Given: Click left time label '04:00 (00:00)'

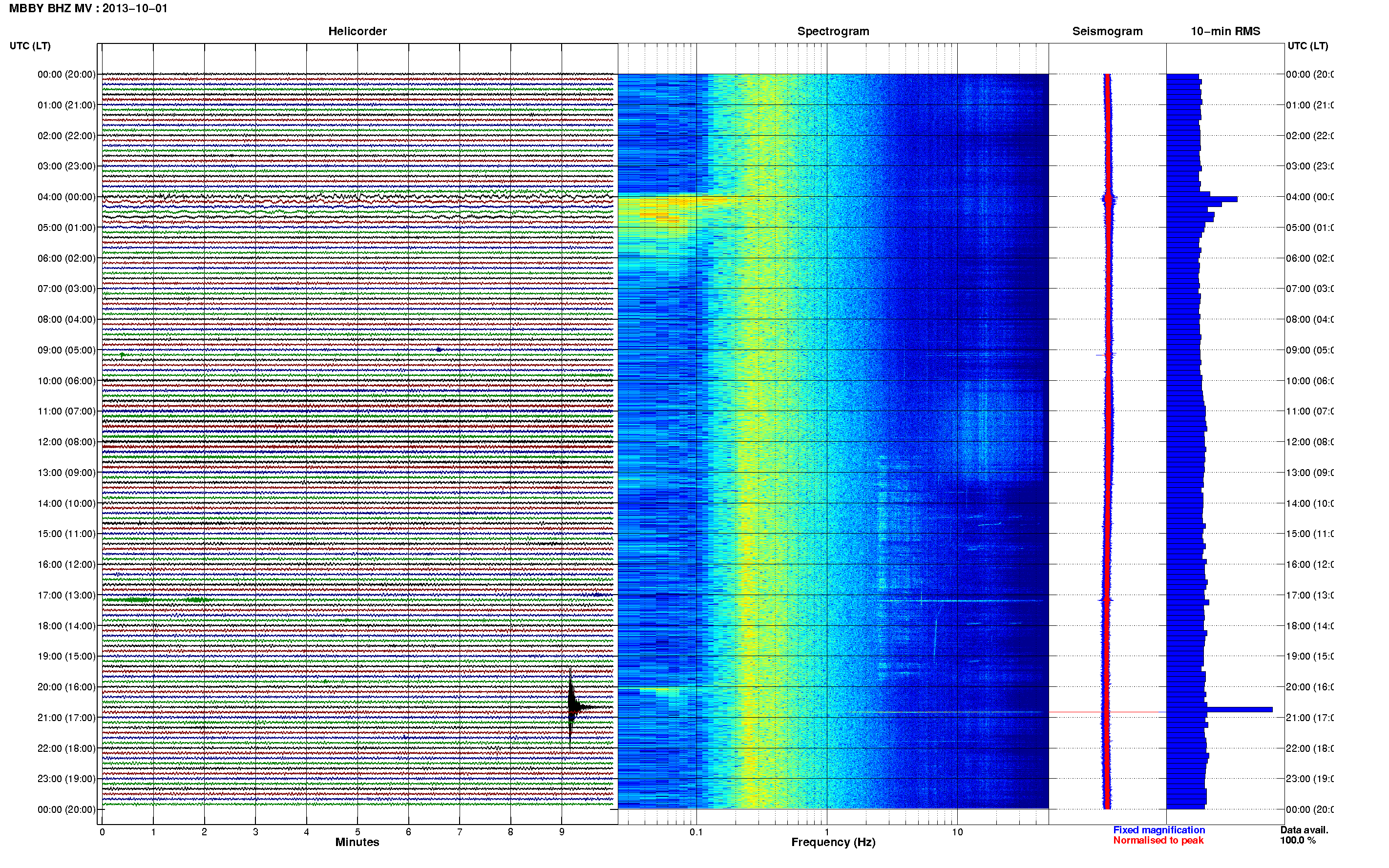Looking at the screenshot, I should 66,197.
